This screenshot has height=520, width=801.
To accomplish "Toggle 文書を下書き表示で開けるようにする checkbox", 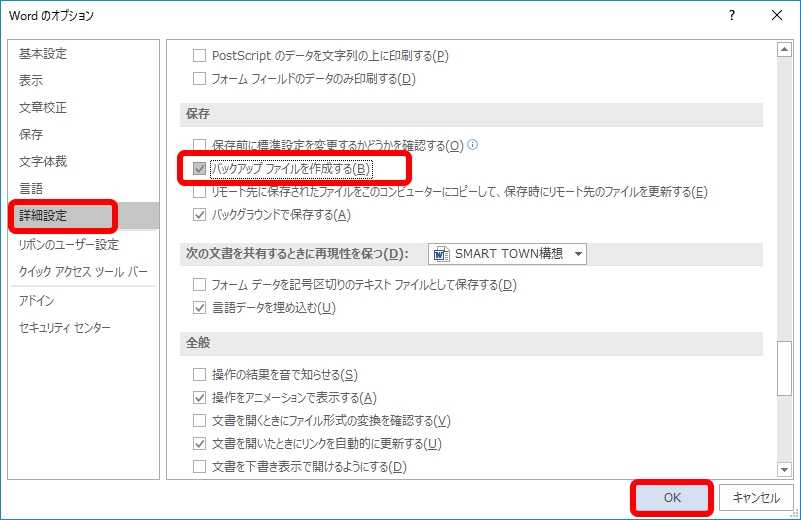I will [199, 466].
